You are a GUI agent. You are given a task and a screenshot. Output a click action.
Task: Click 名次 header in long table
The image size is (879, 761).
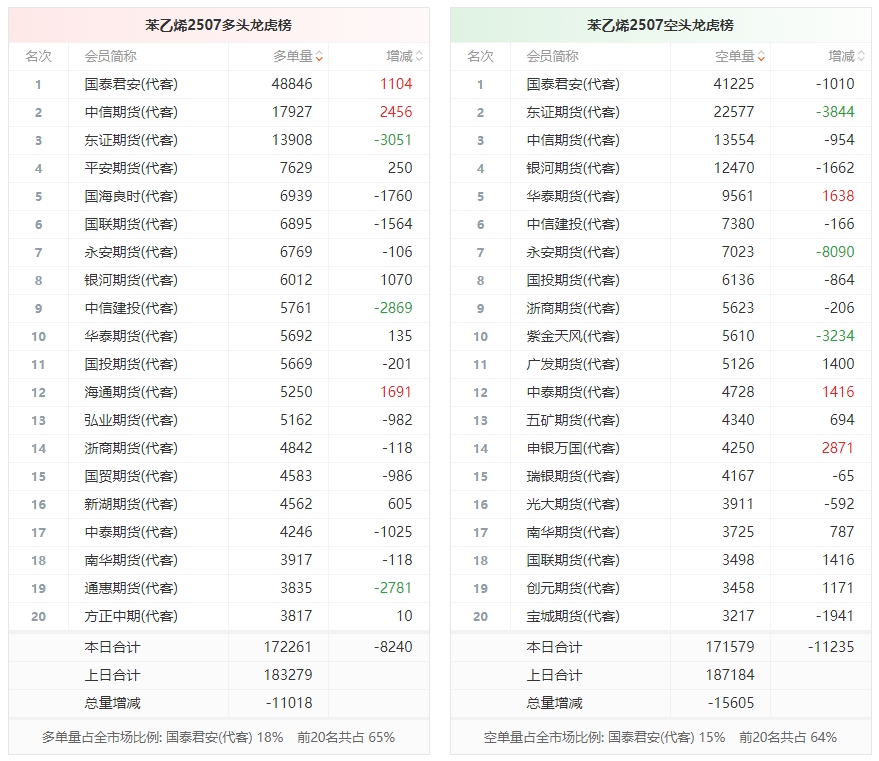(x=38, y=56)
